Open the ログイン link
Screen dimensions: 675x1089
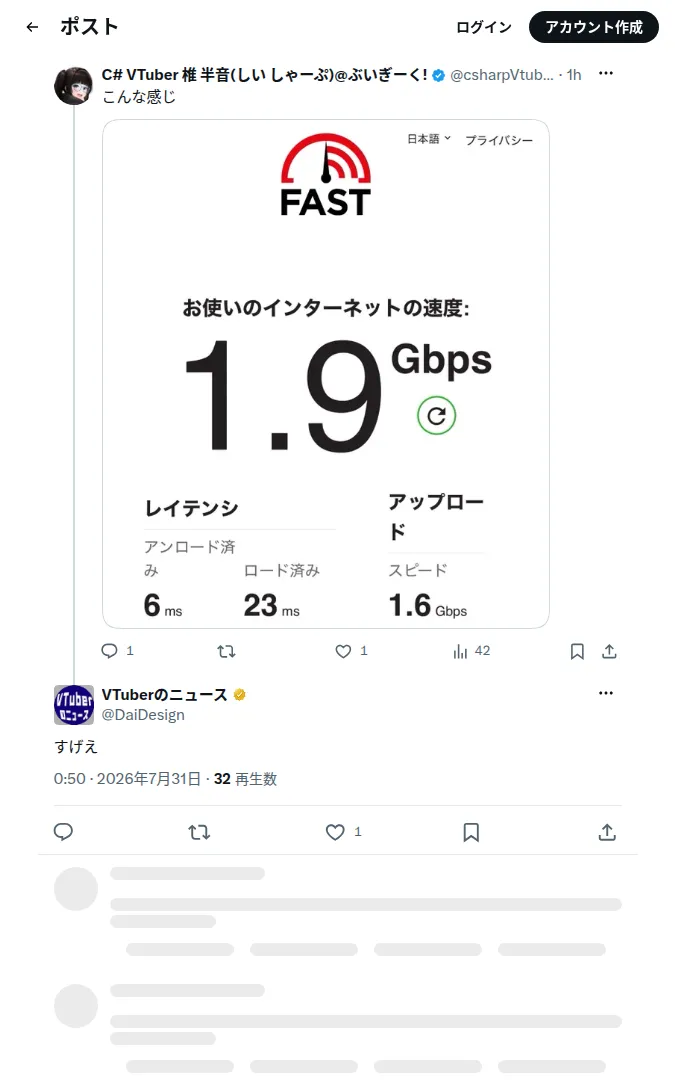coord(483,27)
